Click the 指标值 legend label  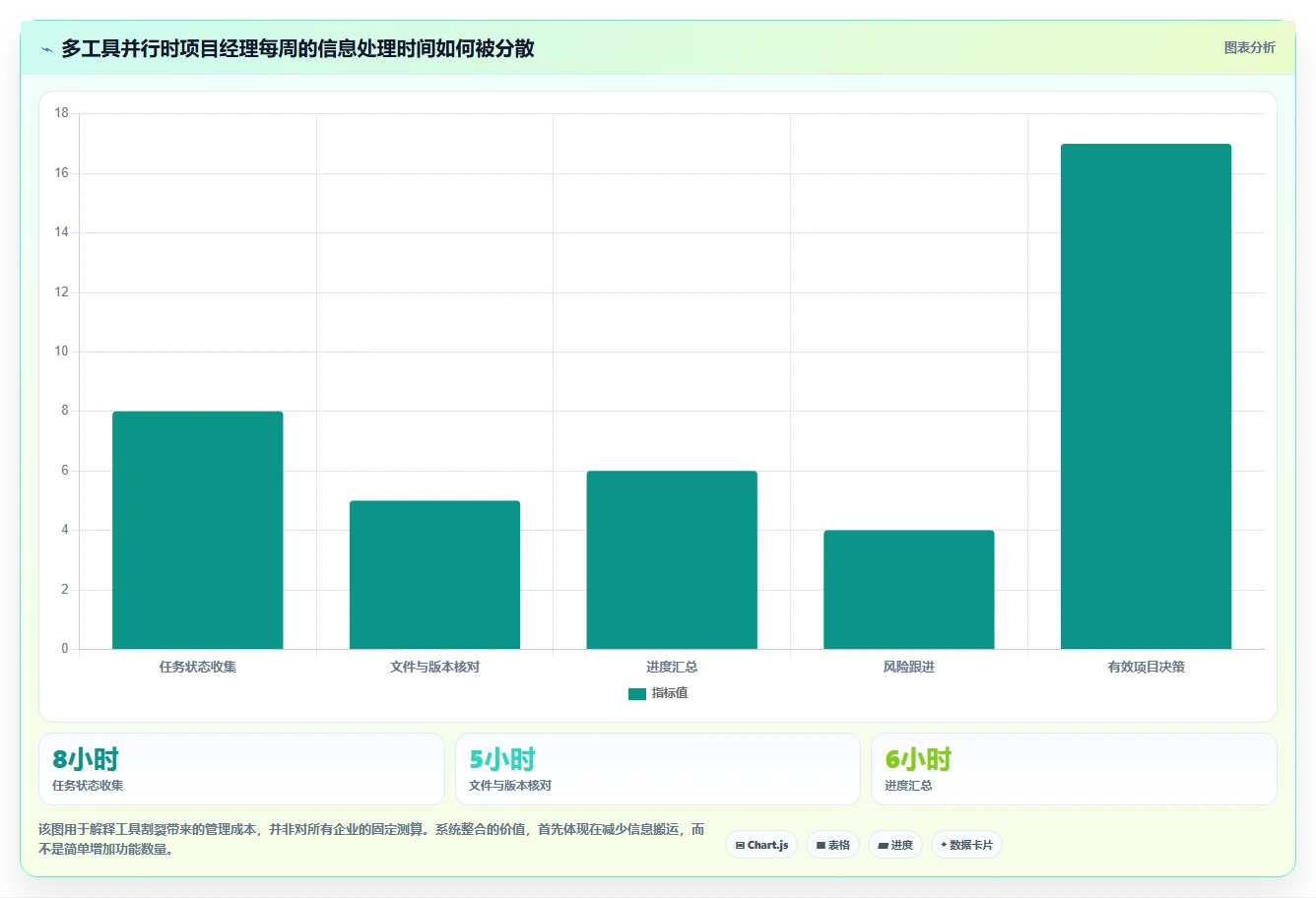click(670, 693)
